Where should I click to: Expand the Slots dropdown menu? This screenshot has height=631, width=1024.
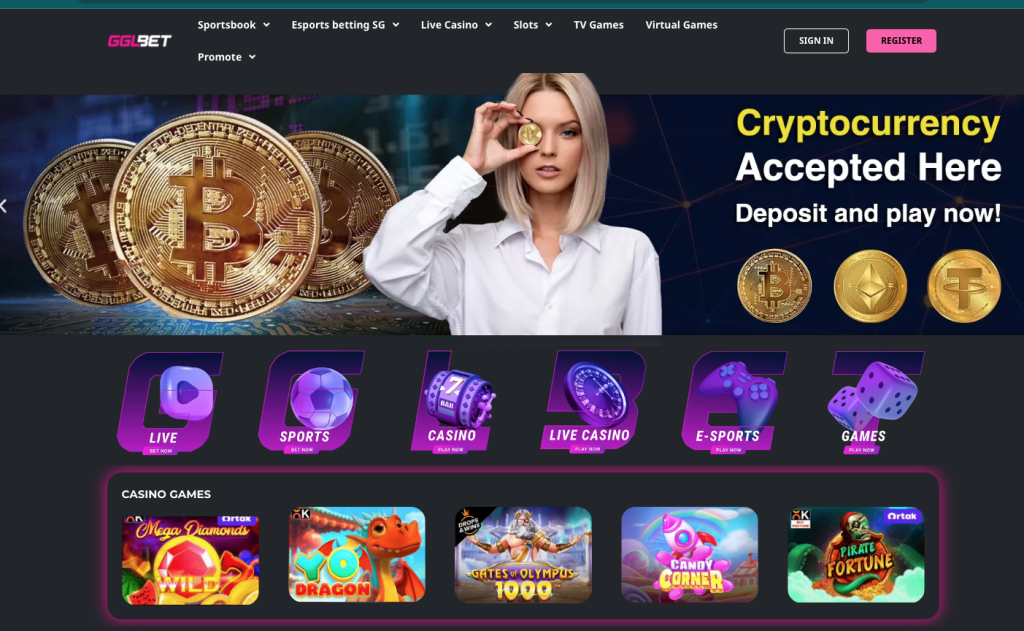pos(532,25)
